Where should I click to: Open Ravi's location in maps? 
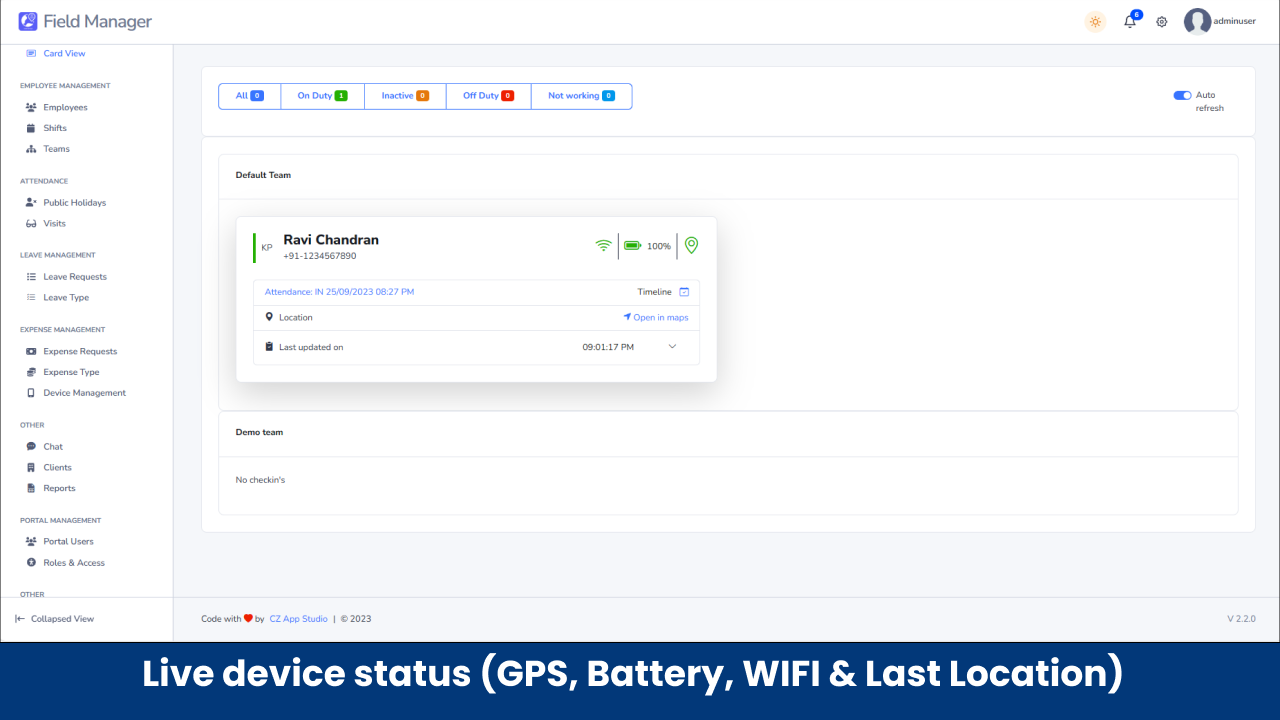tap(655, 317)
